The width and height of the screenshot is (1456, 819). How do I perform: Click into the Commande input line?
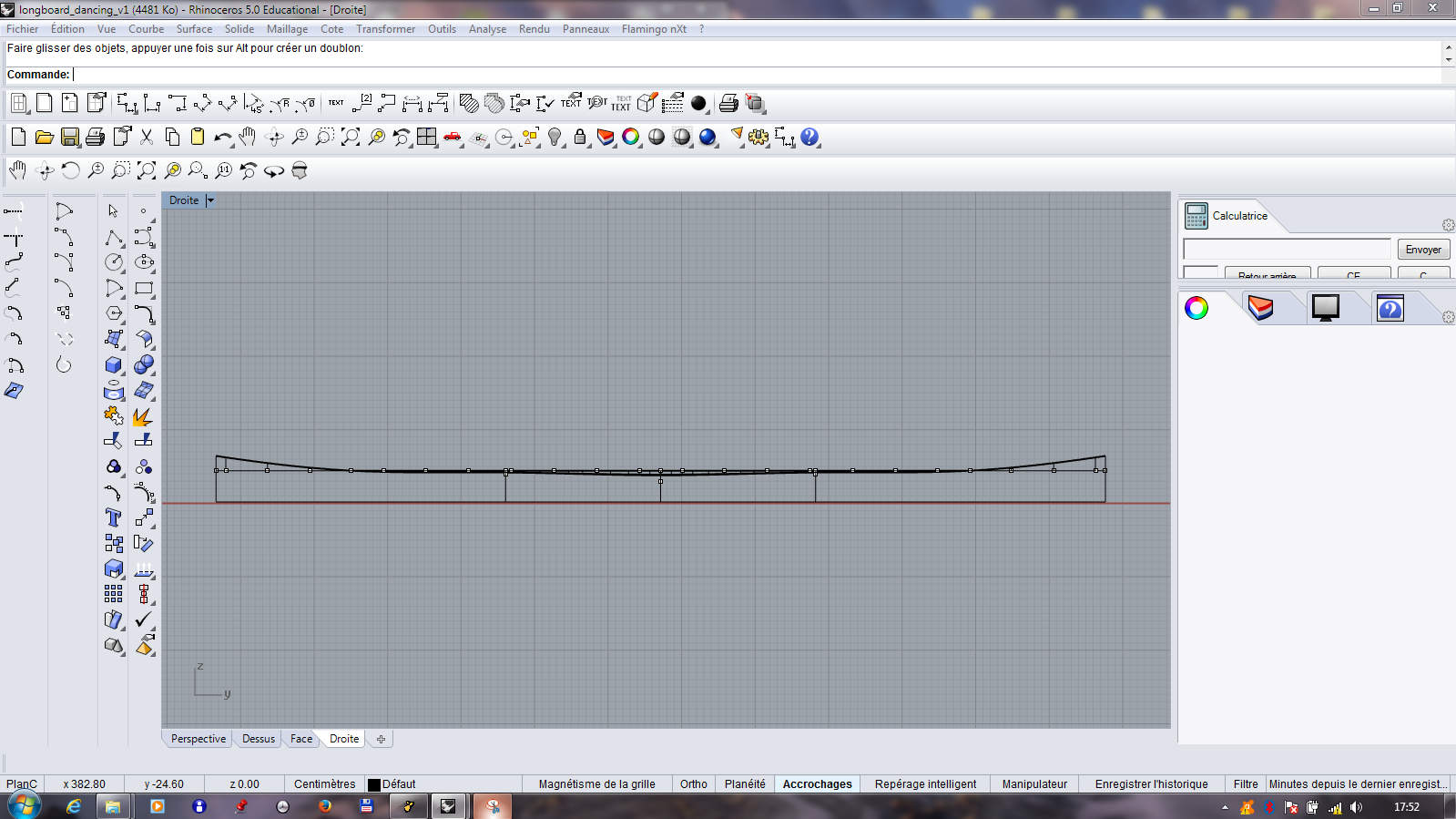point(728,75)
